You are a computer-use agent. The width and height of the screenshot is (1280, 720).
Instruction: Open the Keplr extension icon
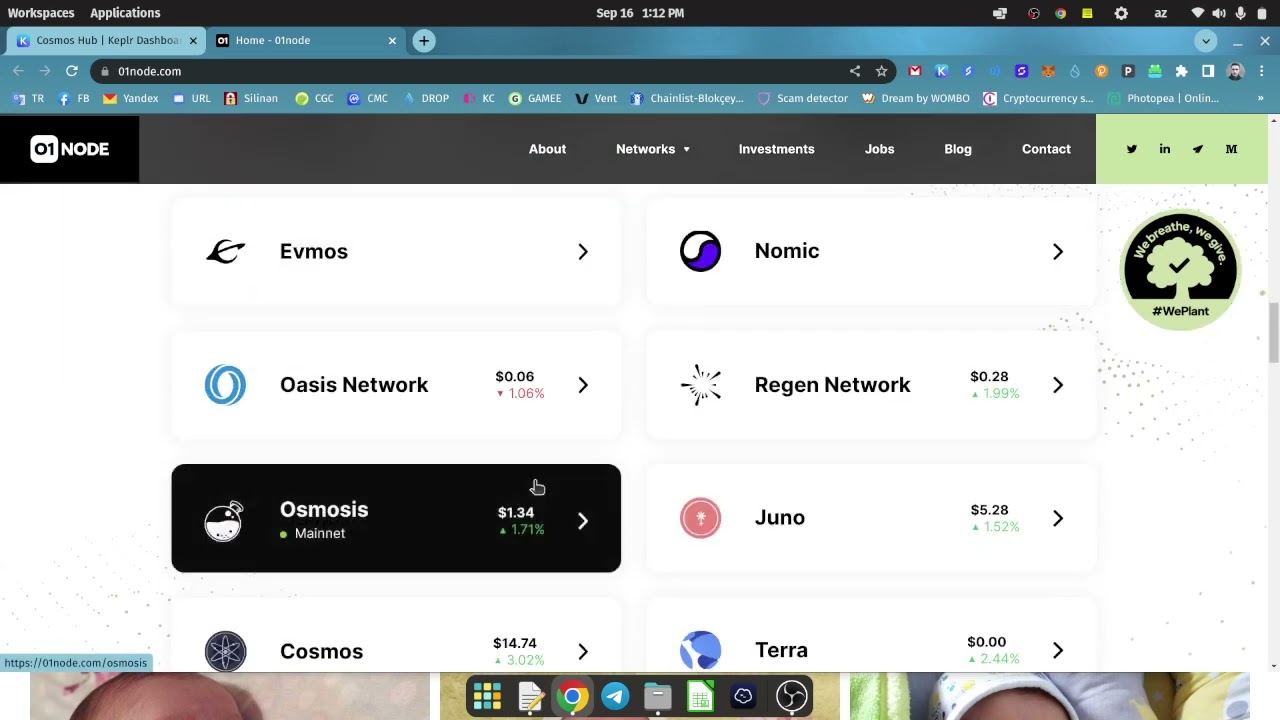point(941,71)
